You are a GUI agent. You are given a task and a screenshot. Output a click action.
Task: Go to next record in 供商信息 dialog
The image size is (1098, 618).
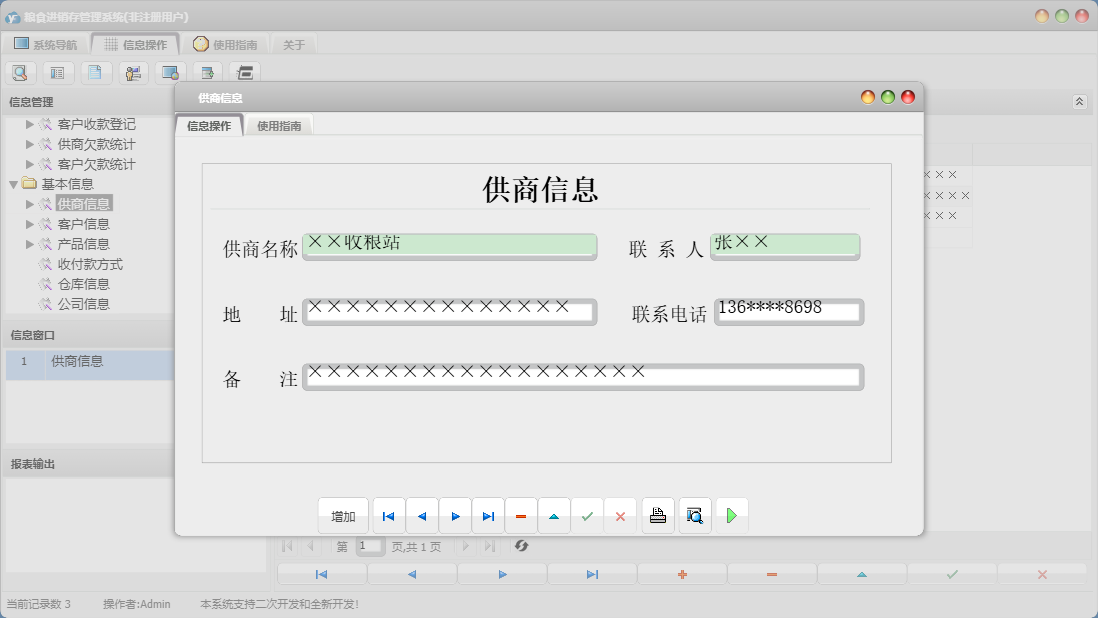click(x=455, y=516)
